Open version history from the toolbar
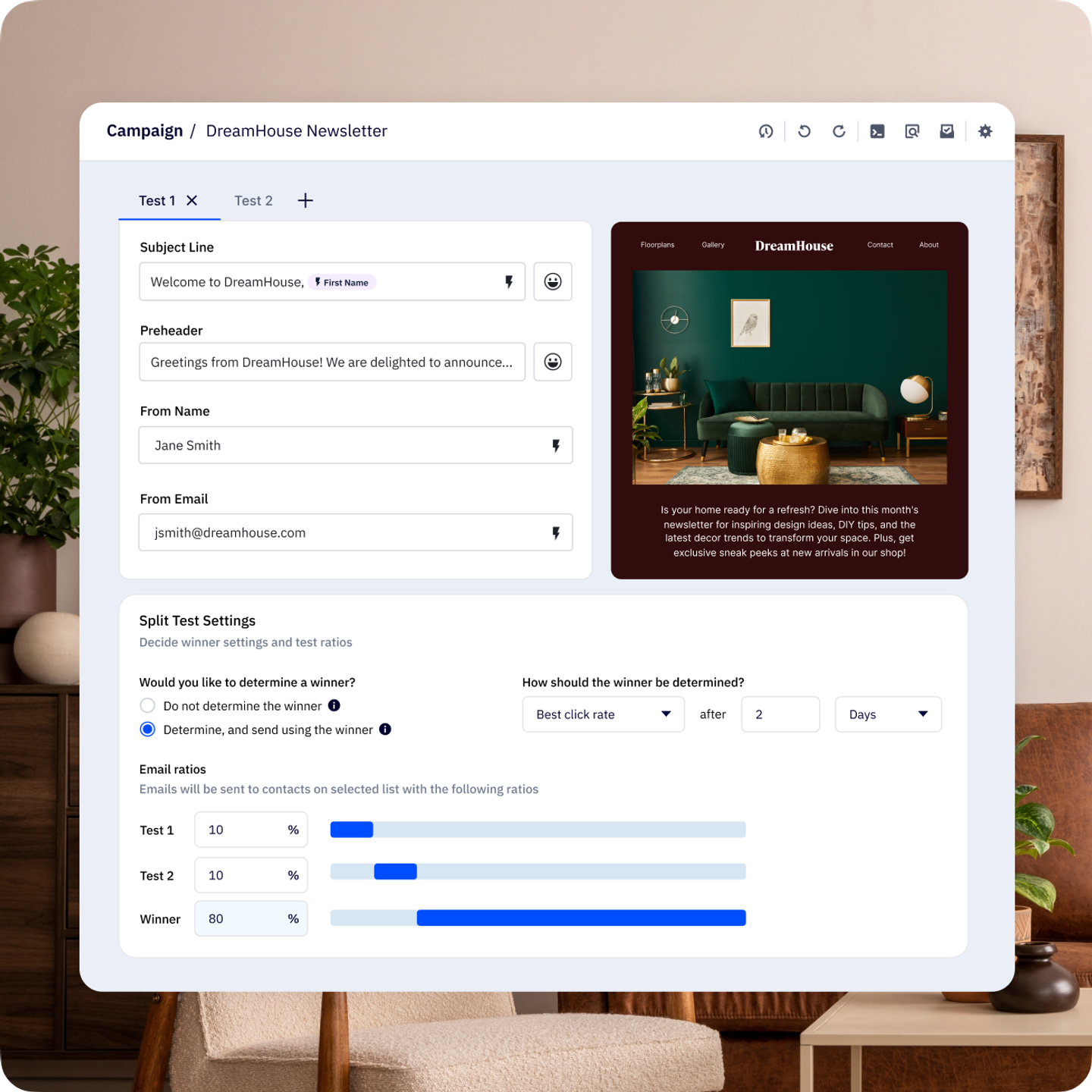This screenshot has width=1092, height=1092. [x=765, y=130]
